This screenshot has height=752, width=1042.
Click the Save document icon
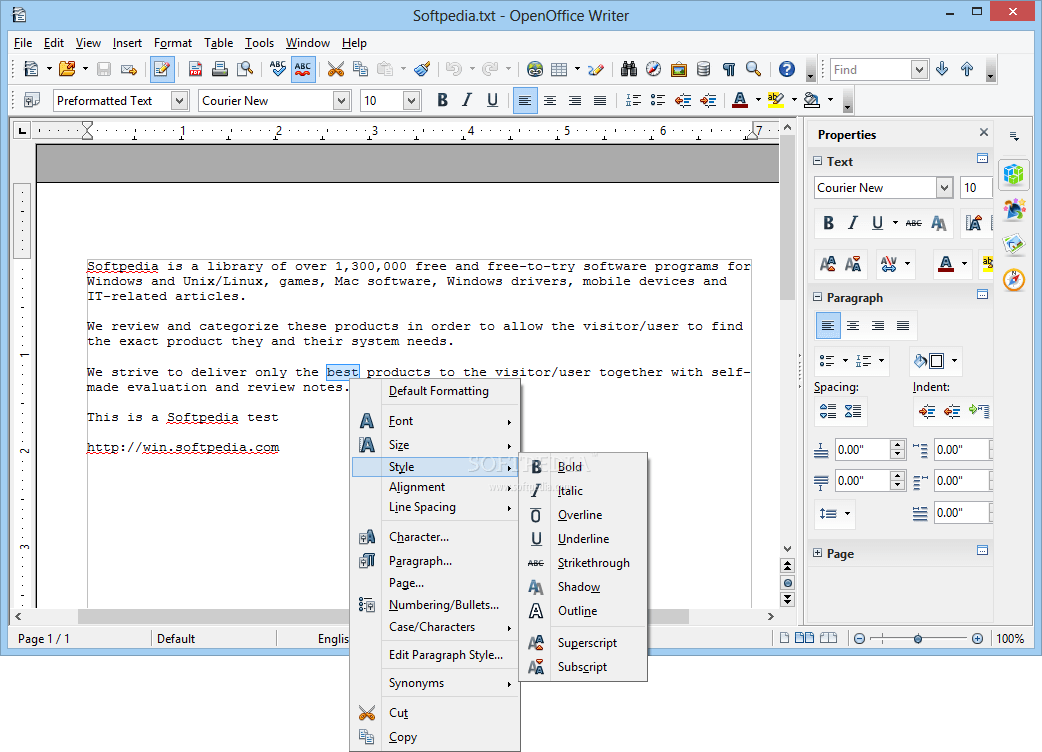(x=104, y=69)
